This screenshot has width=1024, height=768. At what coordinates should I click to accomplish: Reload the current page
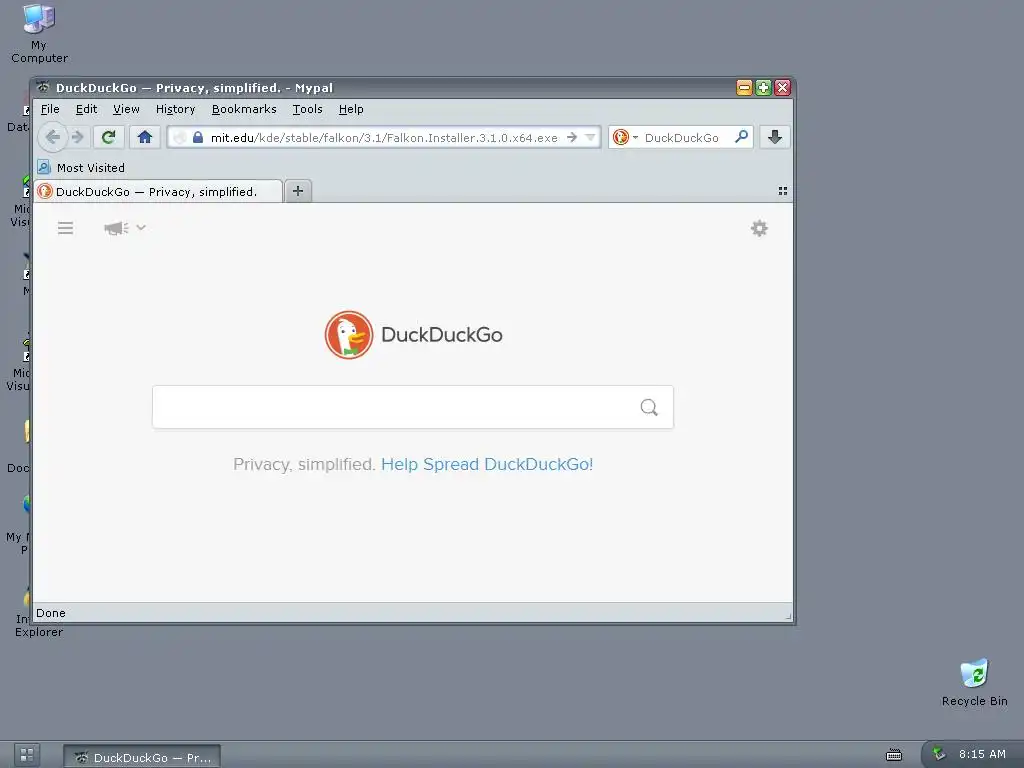click(x=108, y=137)
